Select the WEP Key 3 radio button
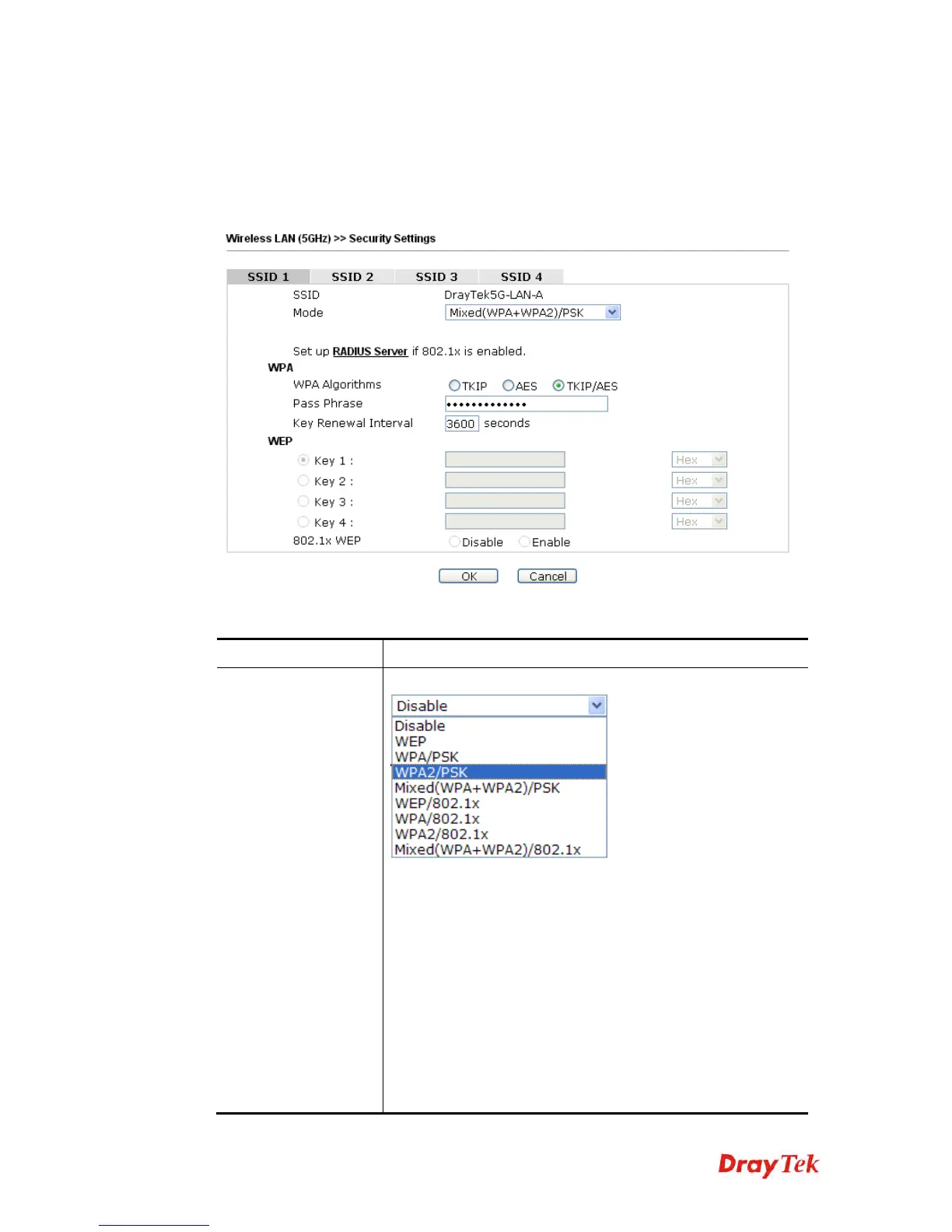Screen dimensions: 952x1232 click(303, 502)
